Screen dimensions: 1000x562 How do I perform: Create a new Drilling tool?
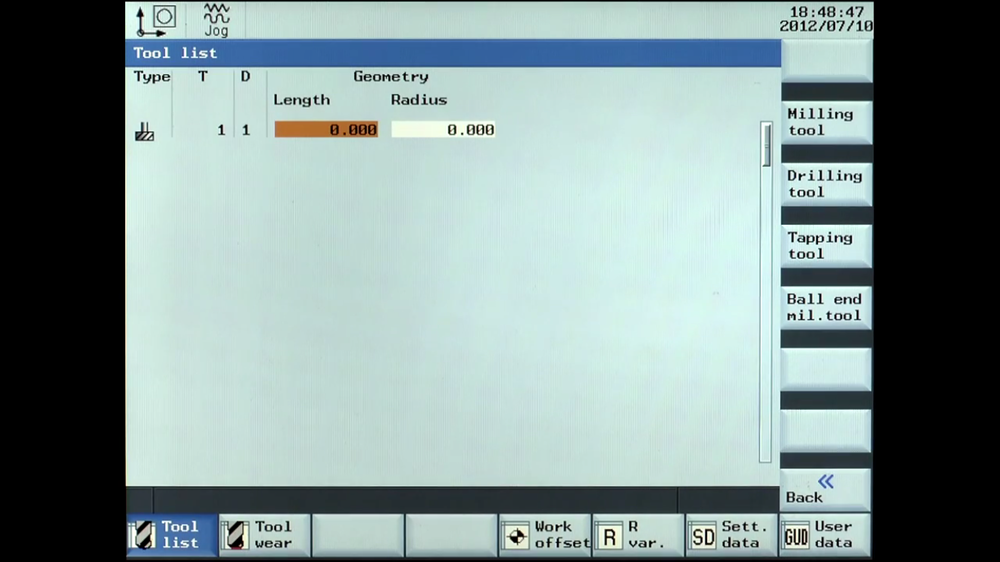coord(826,184)
